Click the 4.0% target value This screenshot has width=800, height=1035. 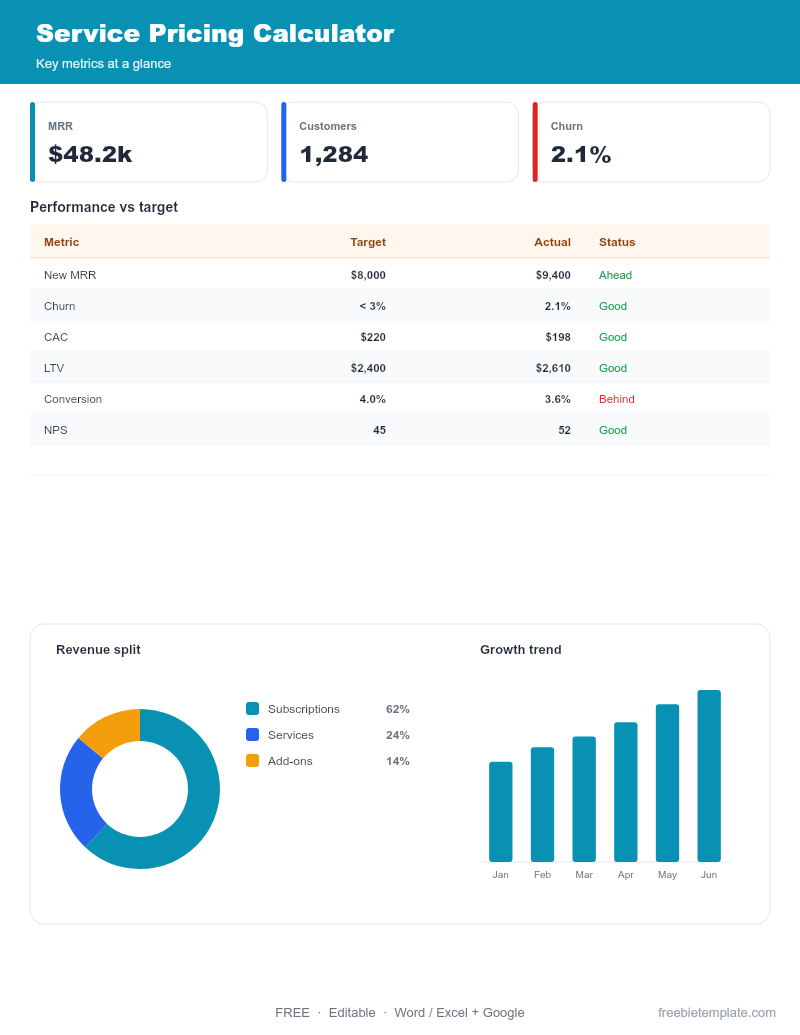pos(372,399)
